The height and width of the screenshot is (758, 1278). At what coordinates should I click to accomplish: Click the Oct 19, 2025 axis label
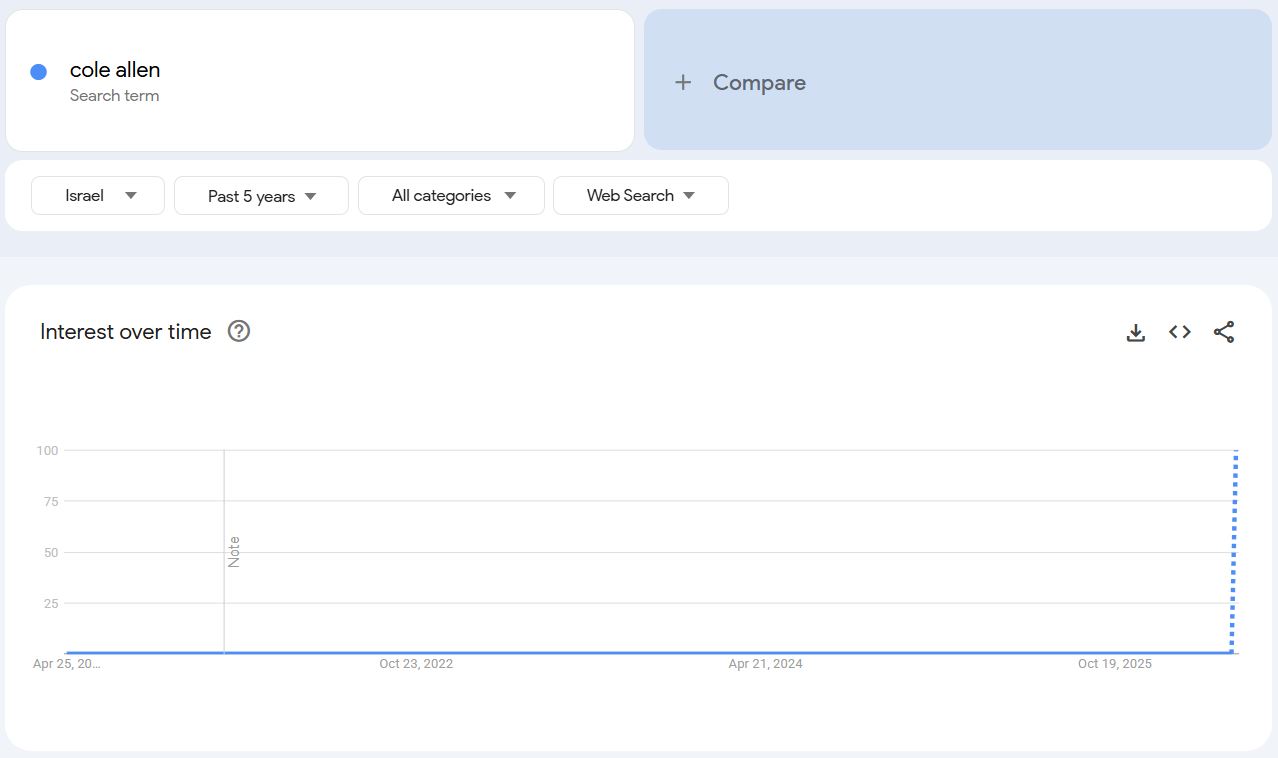[1115, 664]
